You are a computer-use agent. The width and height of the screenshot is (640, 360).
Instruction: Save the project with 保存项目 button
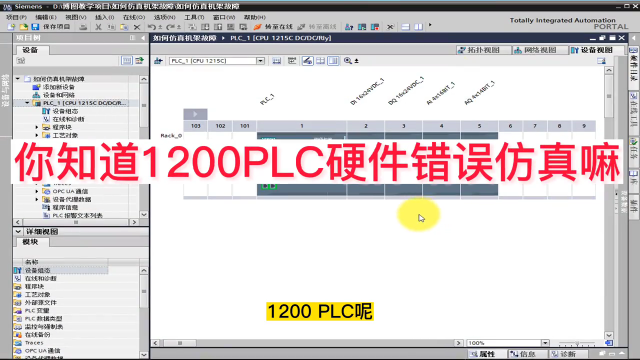pyautogui.click(x=51, y=27)
